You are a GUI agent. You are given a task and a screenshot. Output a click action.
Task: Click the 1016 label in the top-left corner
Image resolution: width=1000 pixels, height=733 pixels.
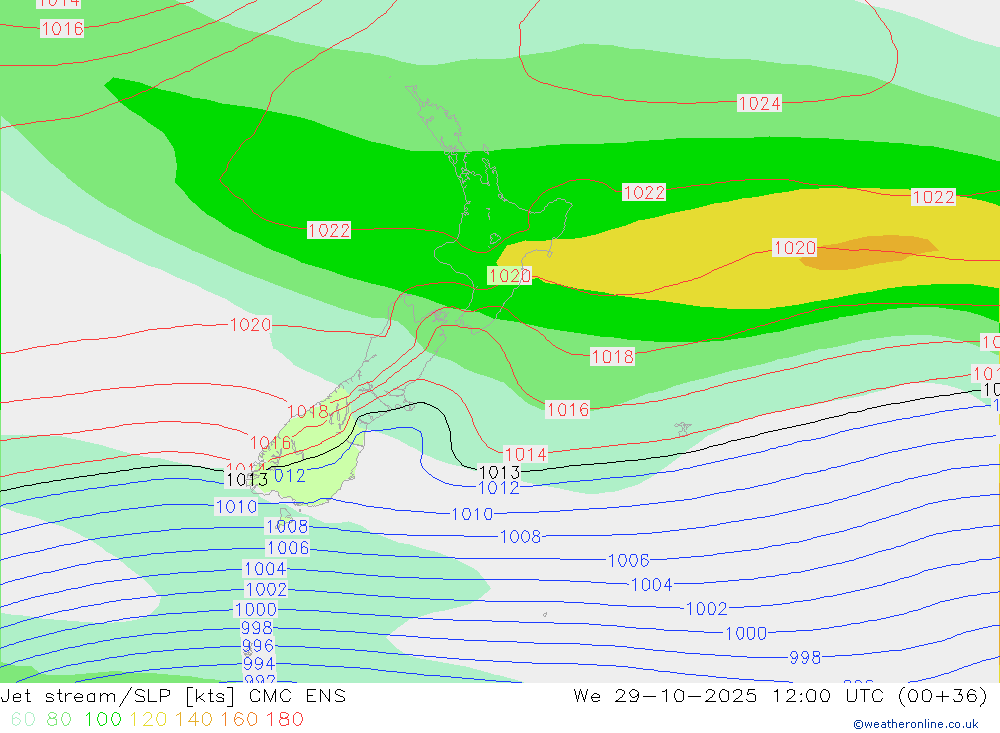pos(62,28)
